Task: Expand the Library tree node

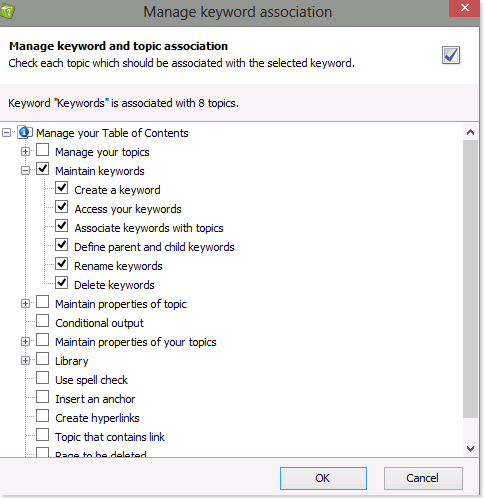Action: (x=25, y=361)
